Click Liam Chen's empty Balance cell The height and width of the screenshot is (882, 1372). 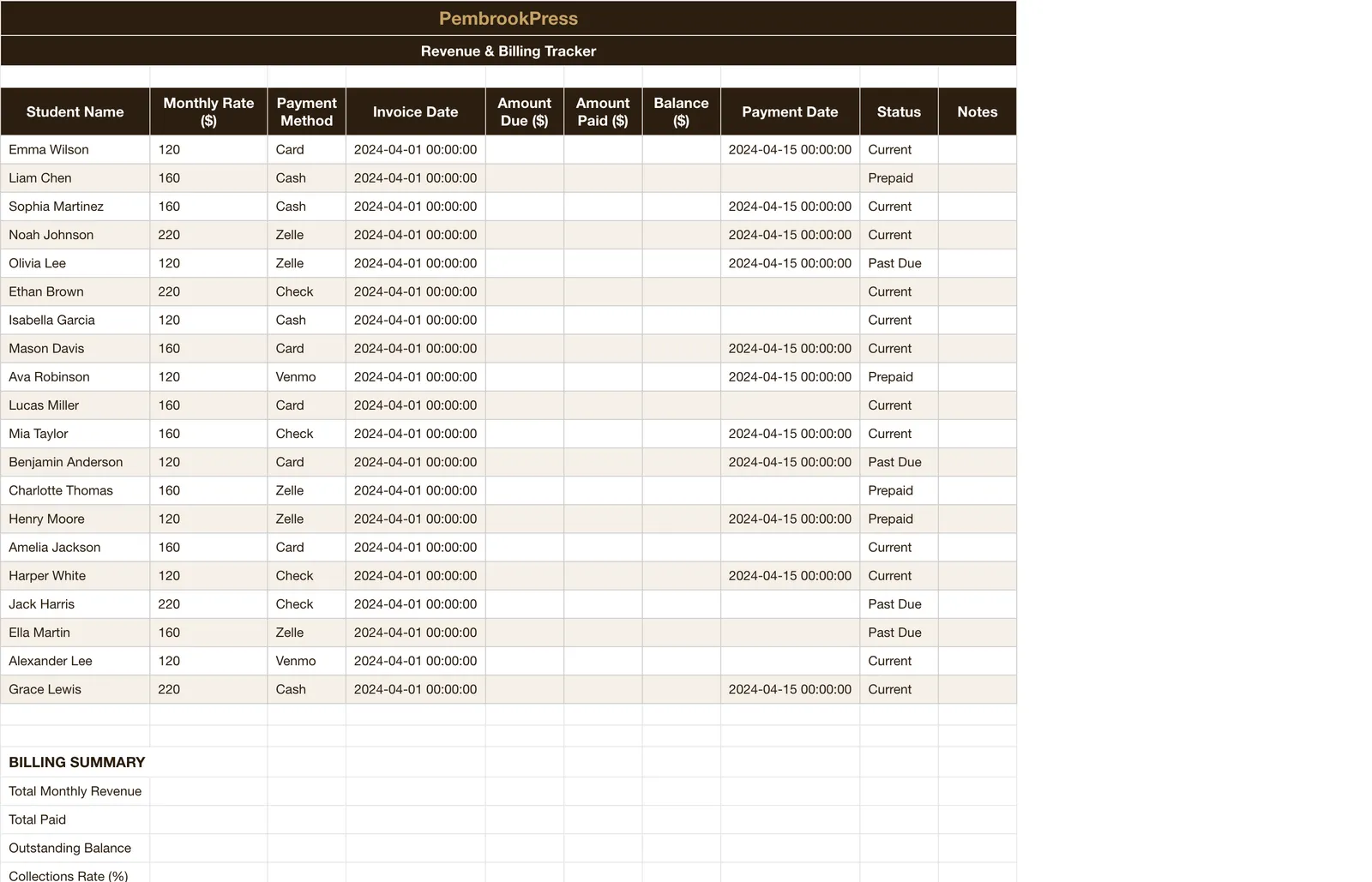[681, 177]
